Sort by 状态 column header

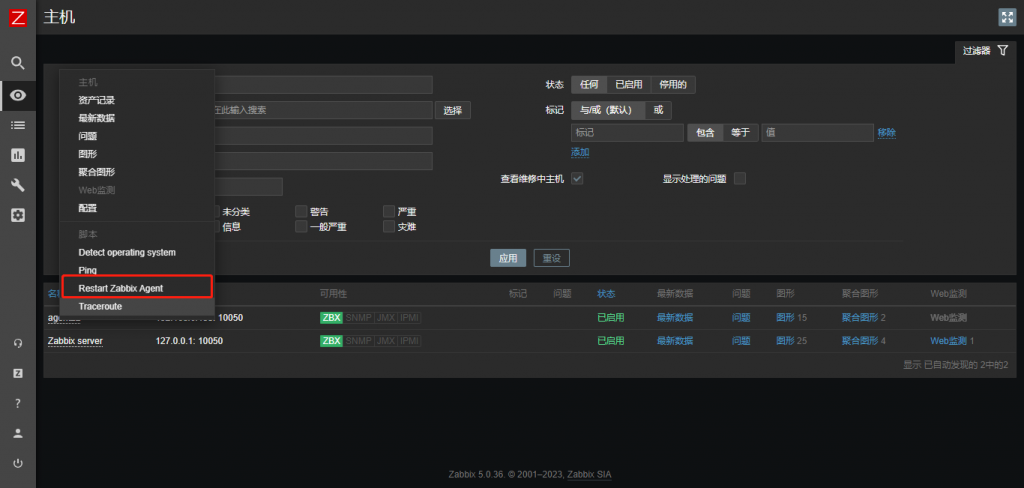606,294
